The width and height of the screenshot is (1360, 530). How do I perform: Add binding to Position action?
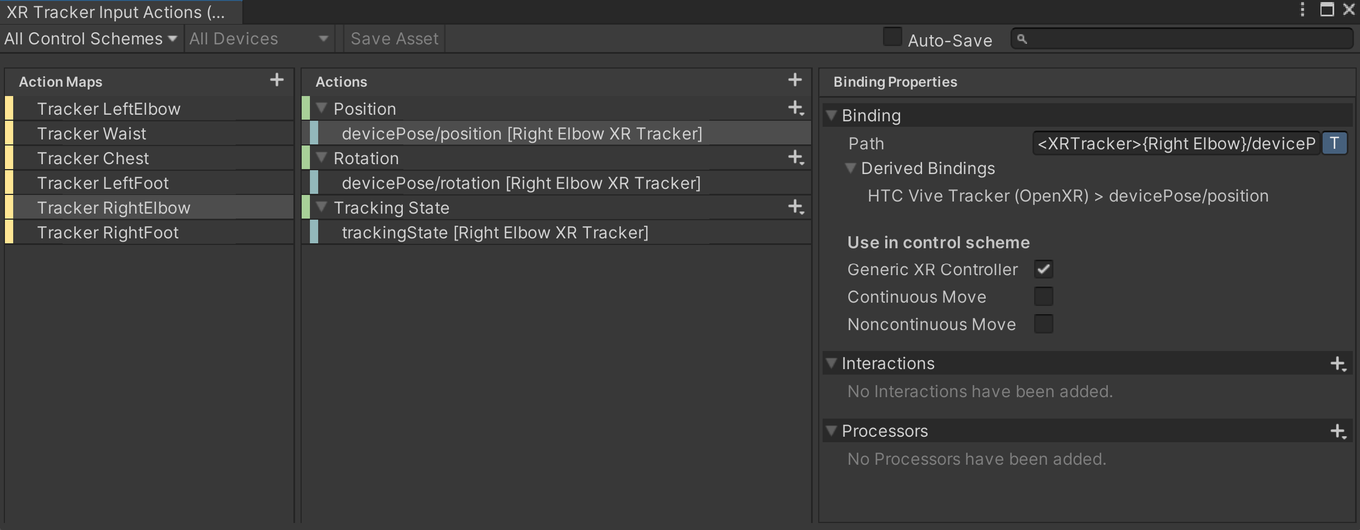[x=796, y=108]
